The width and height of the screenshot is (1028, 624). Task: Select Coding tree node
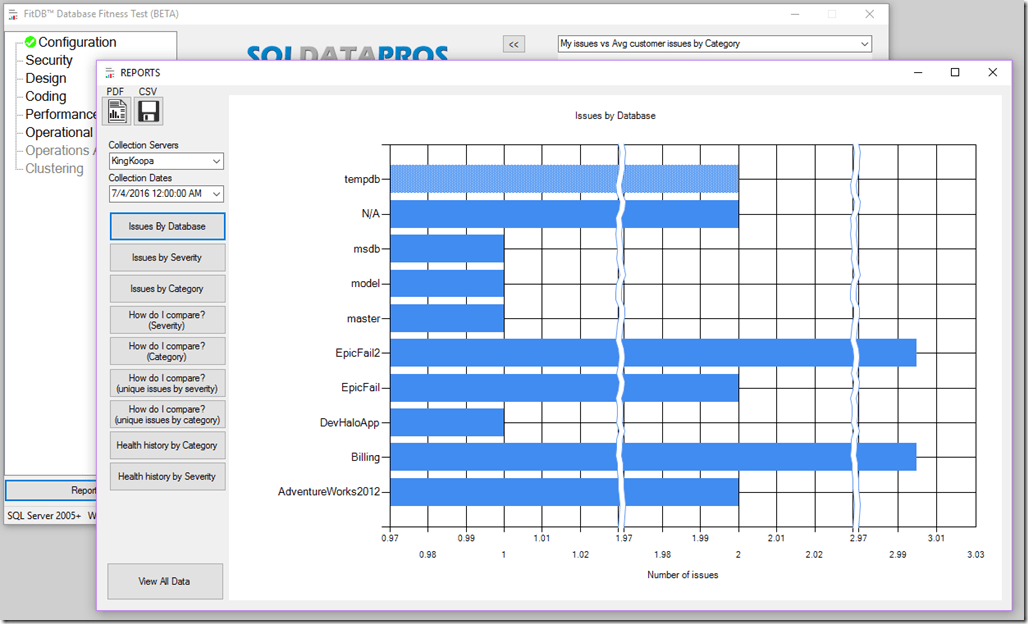tap(46, 96)
